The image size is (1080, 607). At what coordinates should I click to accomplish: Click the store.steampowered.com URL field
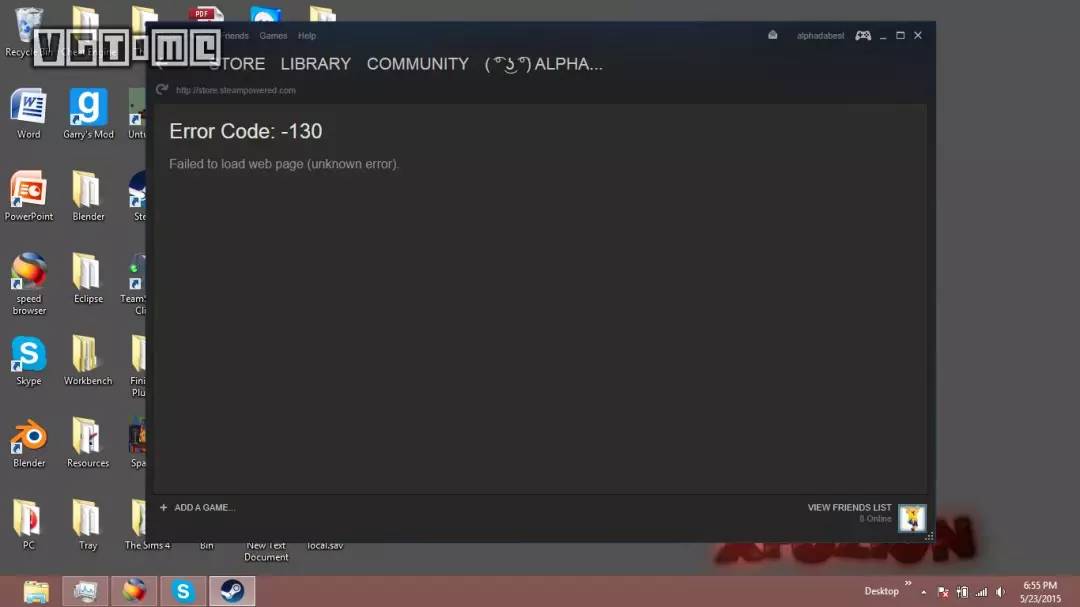(236, 90)
